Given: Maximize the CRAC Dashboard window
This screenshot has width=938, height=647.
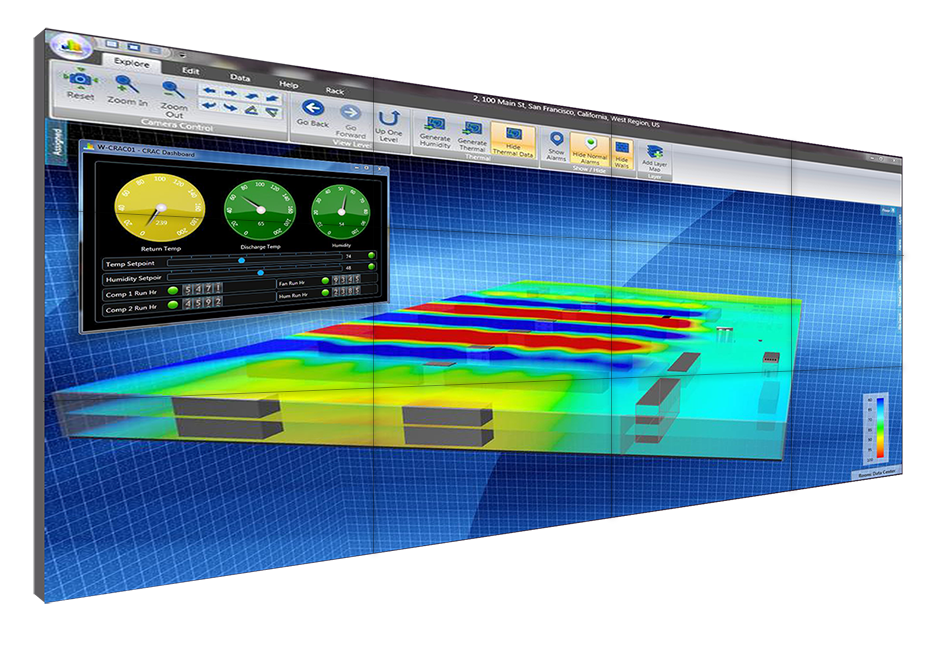Looking at the screenshot, I should [x=367, y=168].
